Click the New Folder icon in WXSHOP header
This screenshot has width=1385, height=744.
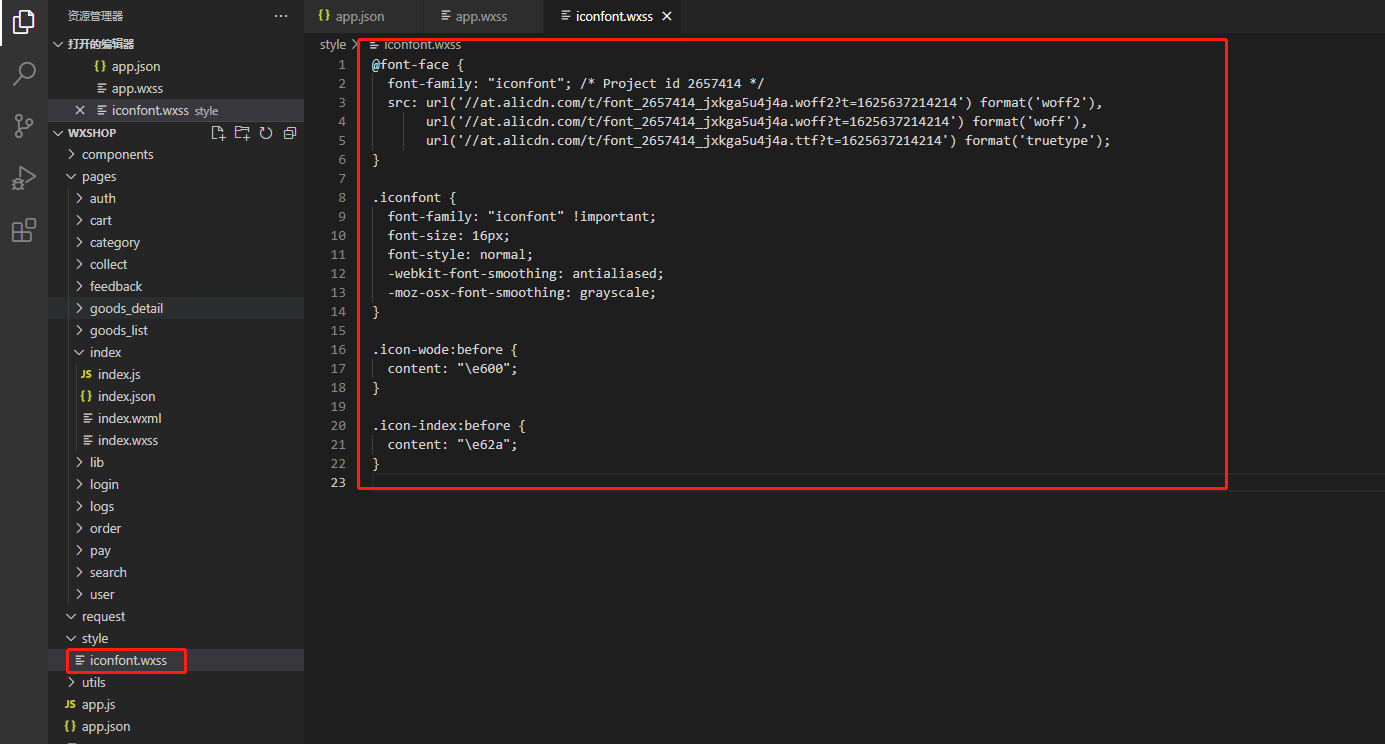pyautogui.click(x=242, y=133)
